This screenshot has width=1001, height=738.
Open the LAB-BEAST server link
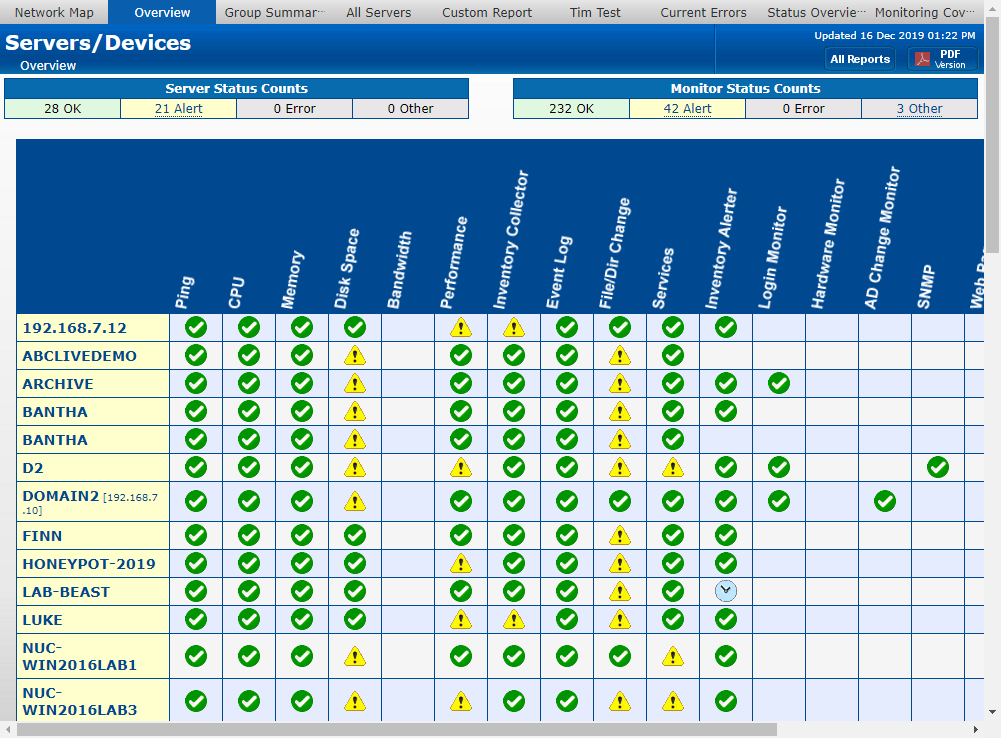66,592
